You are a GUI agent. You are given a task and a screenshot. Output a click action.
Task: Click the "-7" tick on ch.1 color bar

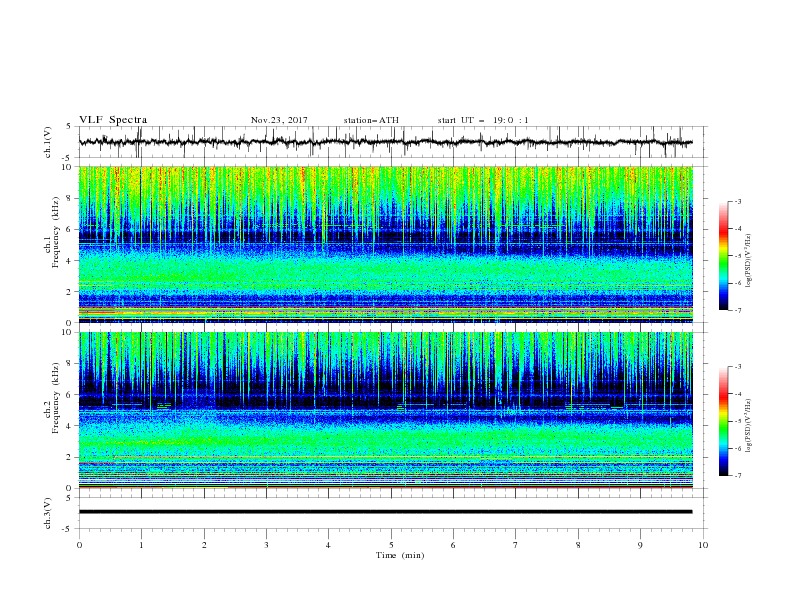point(737,310)
